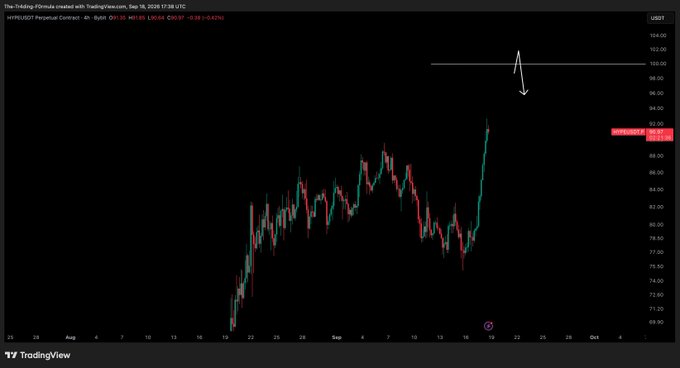680x368 pixels.
Task: Click the 74.00 price axis label
Action: pos(657,281)
